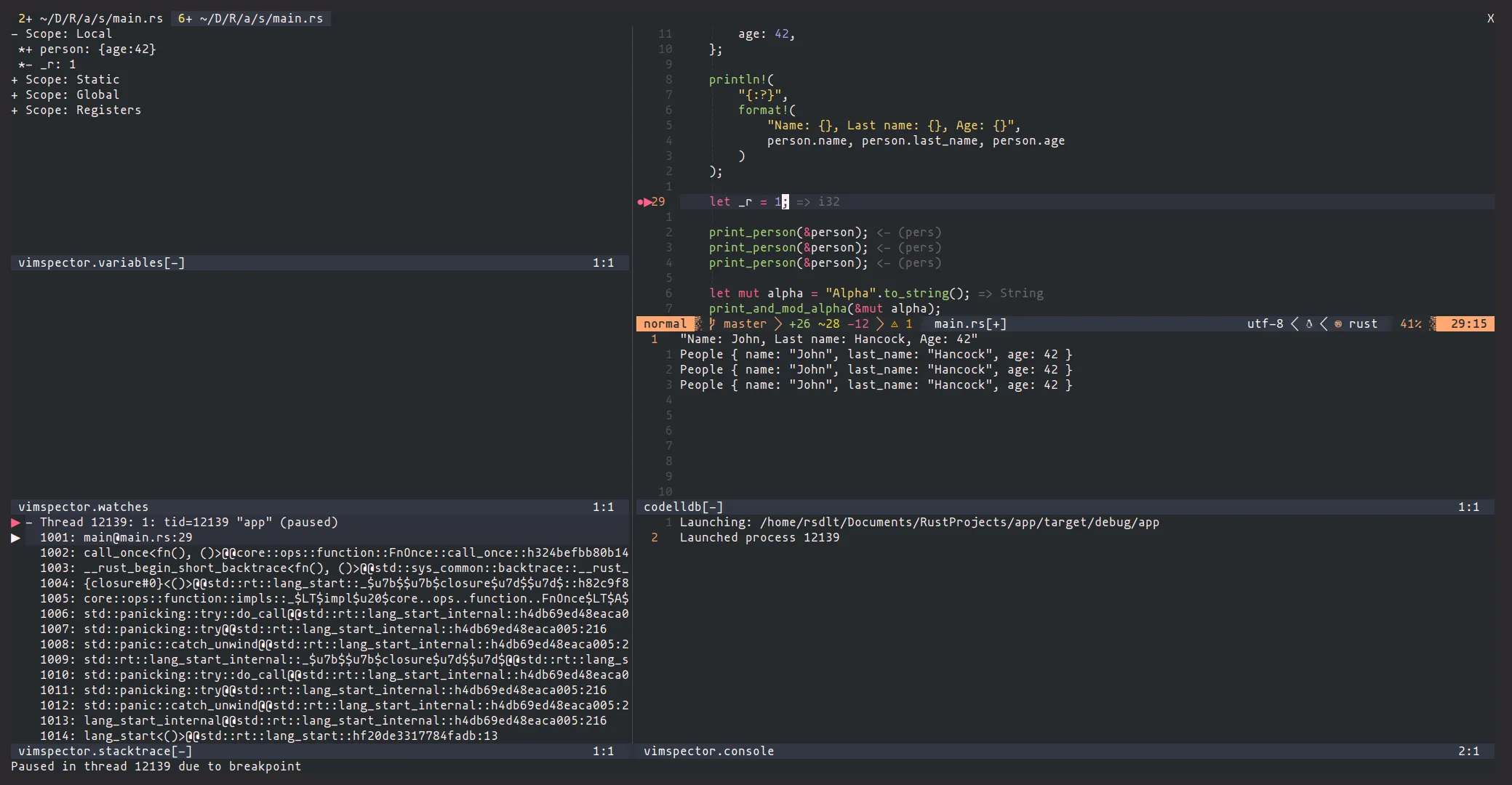Place cursor on the let _r = 1 line
Viewport: 1512px width, 785px height.
click(x=1087, y=201)
